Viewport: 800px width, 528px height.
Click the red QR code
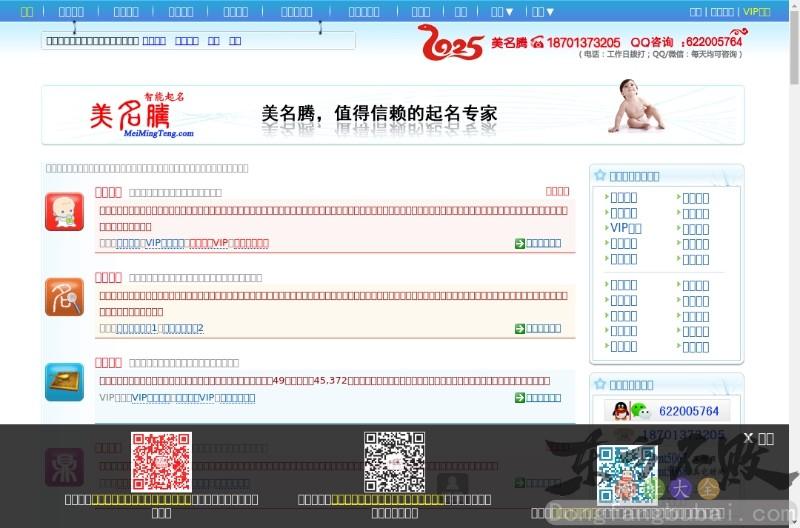coord(161,462)
